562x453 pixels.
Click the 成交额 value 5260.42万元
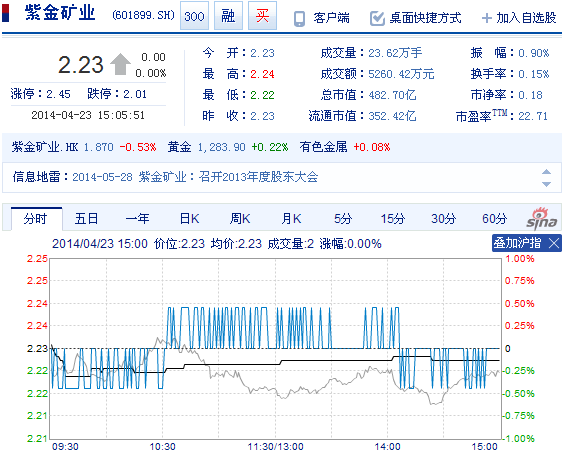401,74
